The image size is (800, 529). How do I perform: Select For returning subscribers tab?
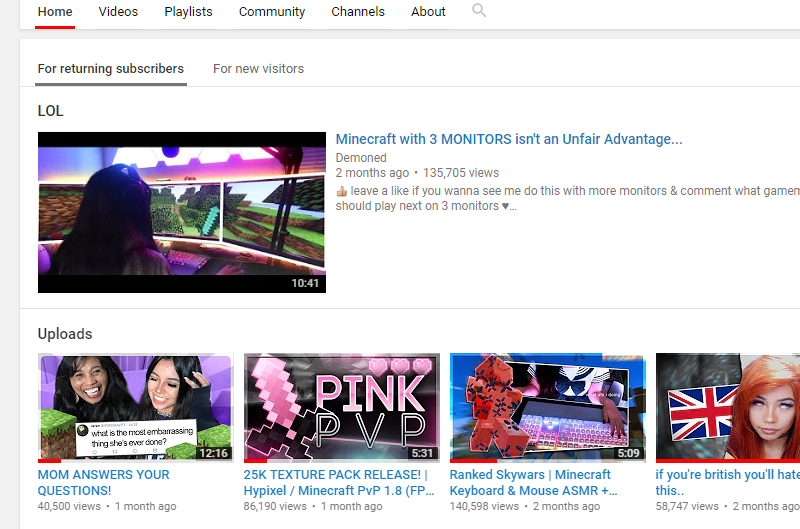click(111, 69)
